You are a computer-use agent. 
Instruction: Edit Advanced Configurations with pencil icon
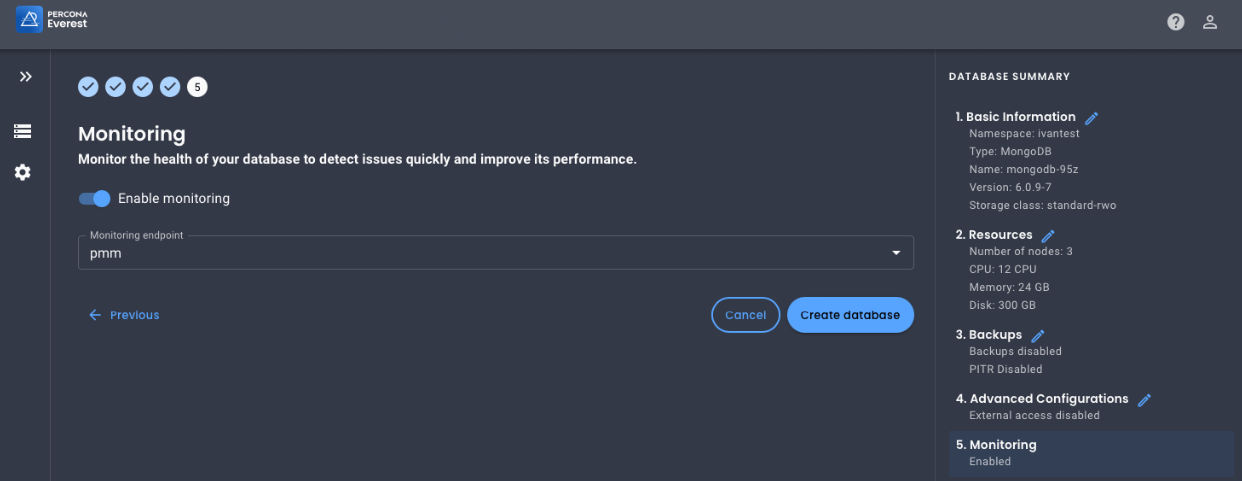point(1144,400)
